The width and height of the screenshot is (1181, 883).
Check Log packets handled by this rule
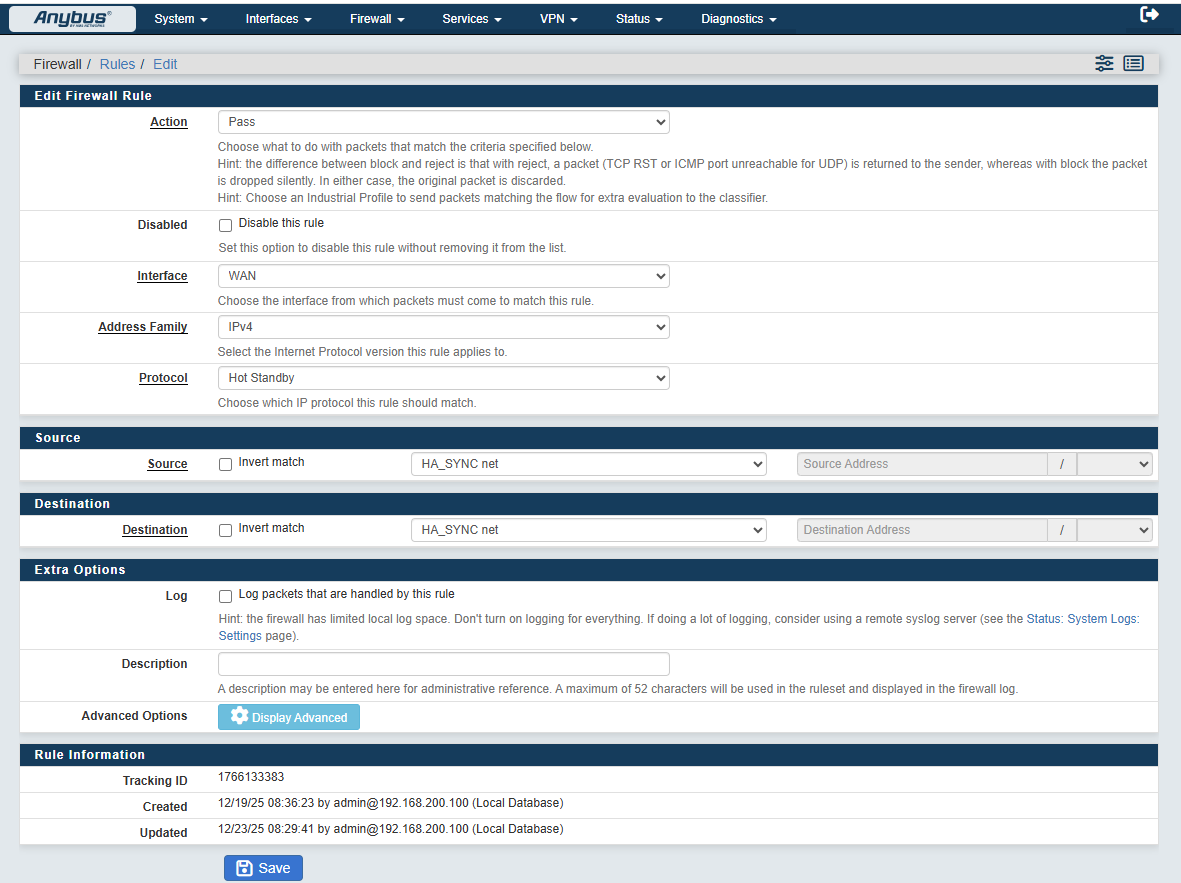(225, 596)
